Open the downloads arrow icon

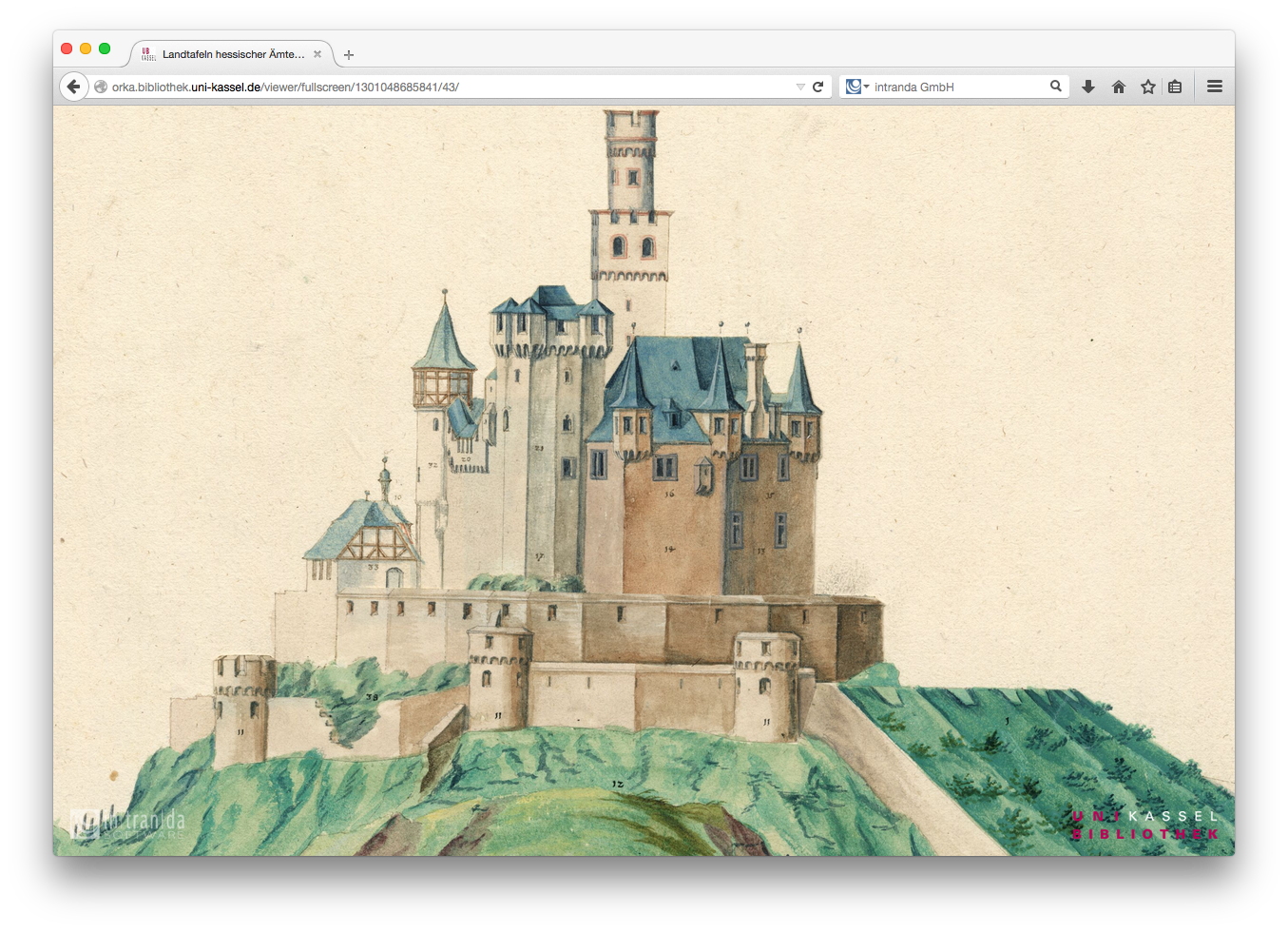(x=1088, y=87)
